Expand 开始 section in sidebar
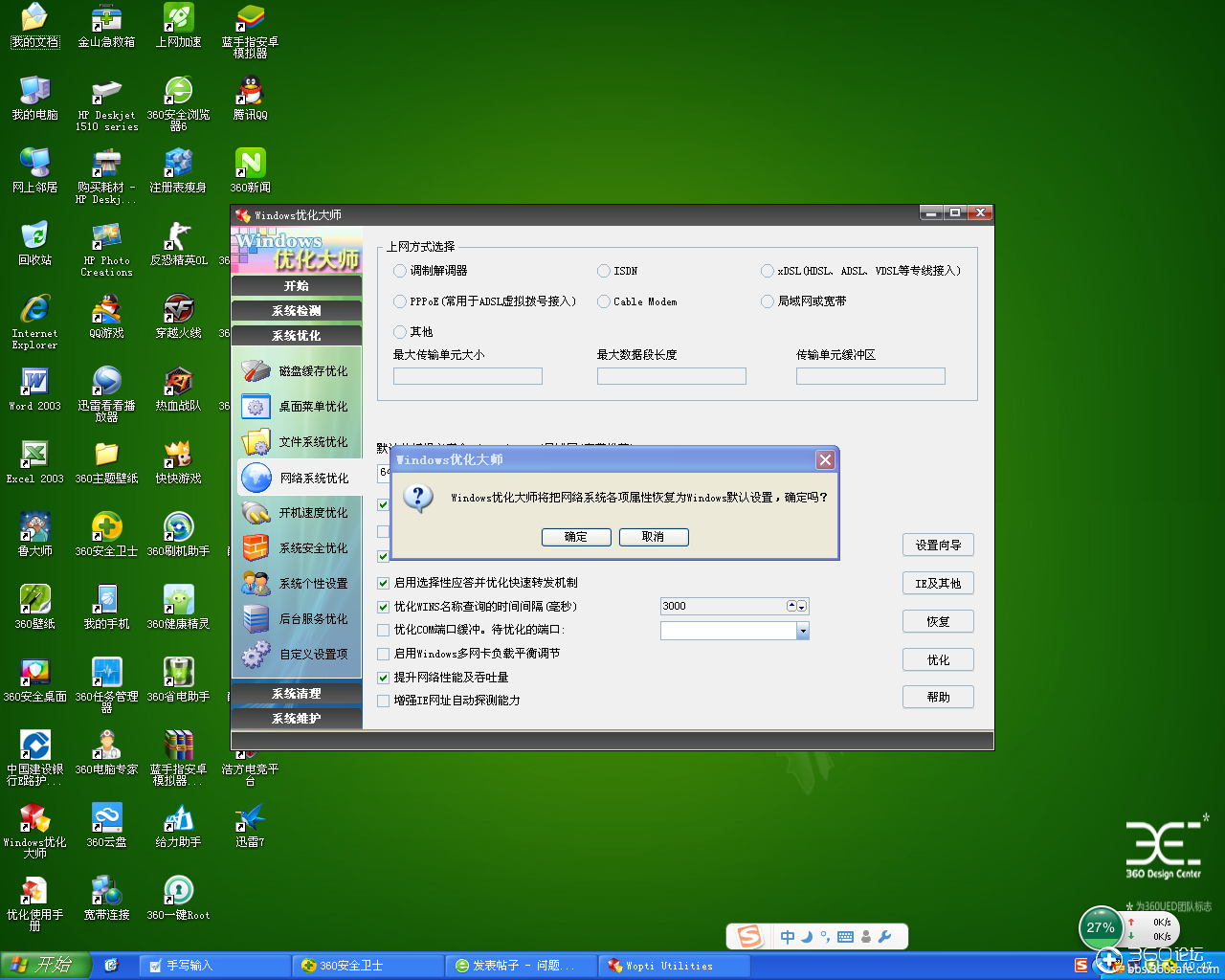Viewport: 1225px width, 980px height. (x=297, y=285)
